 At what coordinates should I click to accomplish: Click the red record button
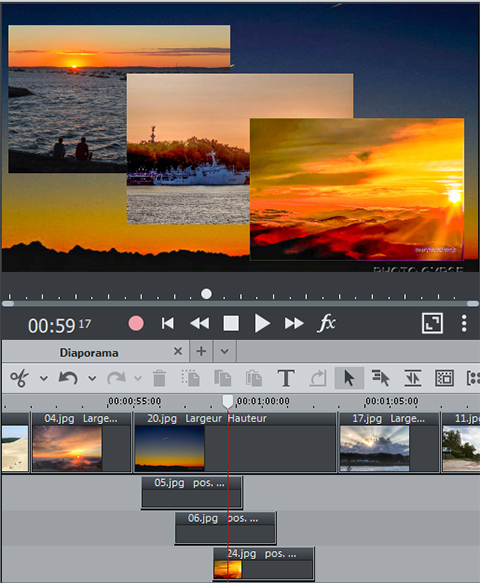136,323
